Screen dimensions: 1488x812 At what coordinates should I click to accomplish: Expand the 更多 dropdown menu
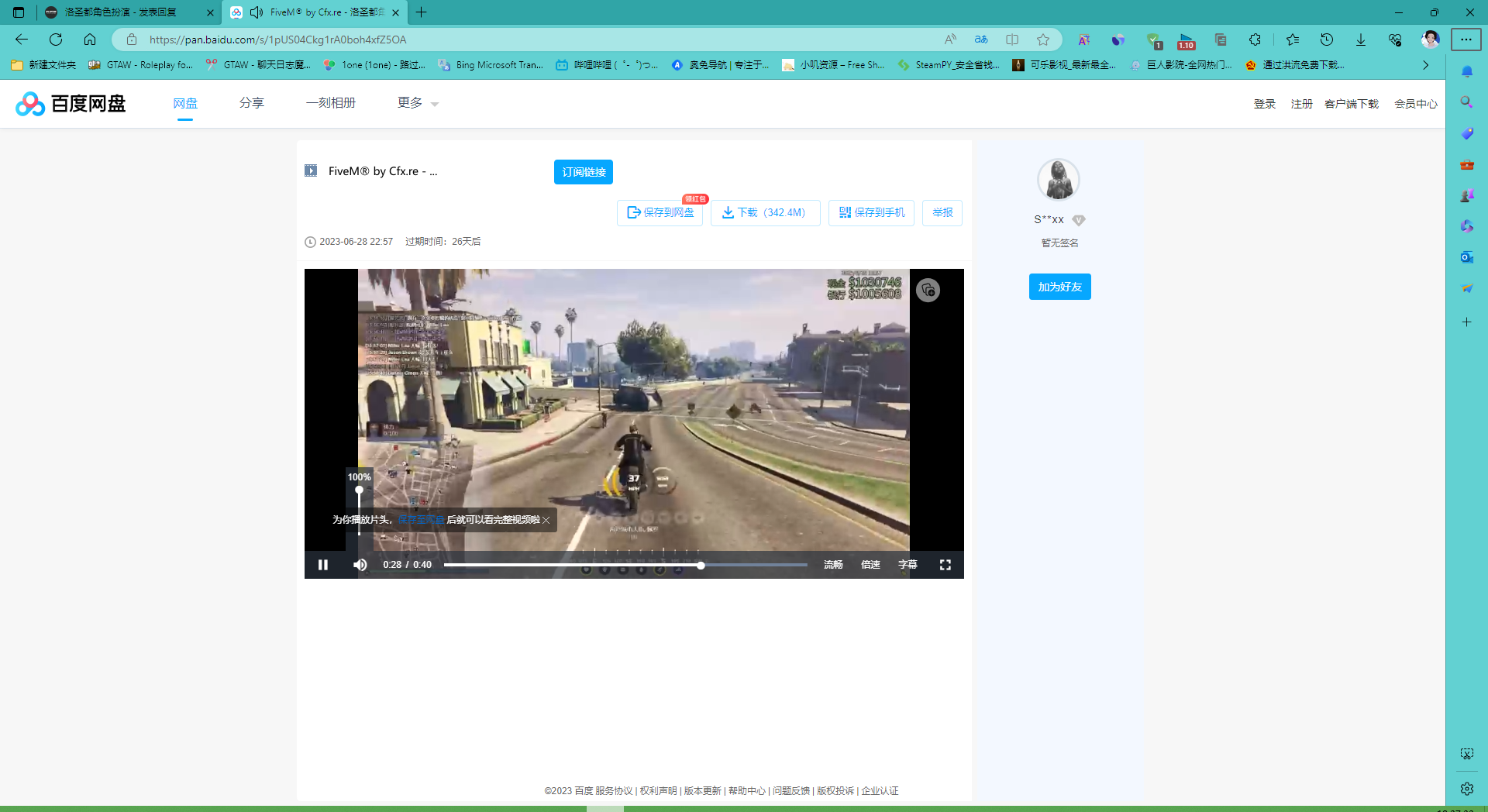click(418, 103)
